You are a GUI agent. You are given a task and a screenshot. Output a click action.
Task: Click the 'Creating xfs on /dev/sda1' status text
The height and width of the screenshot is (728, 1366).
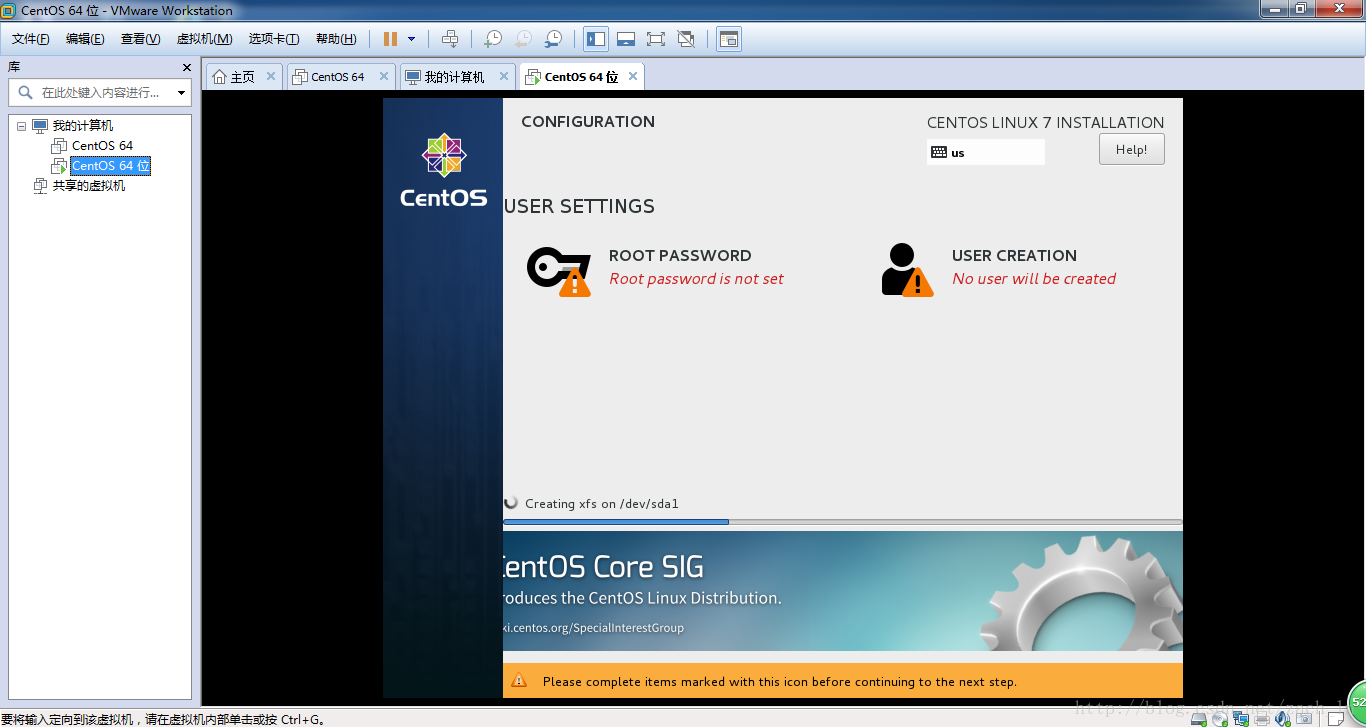[602, 504]
